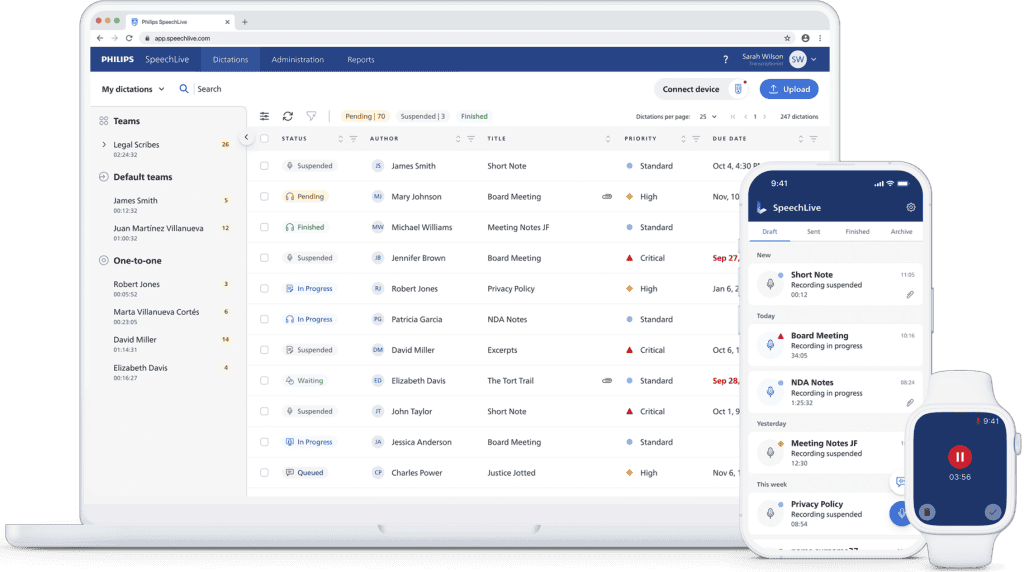Image resolution: width=1024 pixels, height=572 pixels.
Task: Collapse the sidebar with chevron handle
Action: click(246, 137)
